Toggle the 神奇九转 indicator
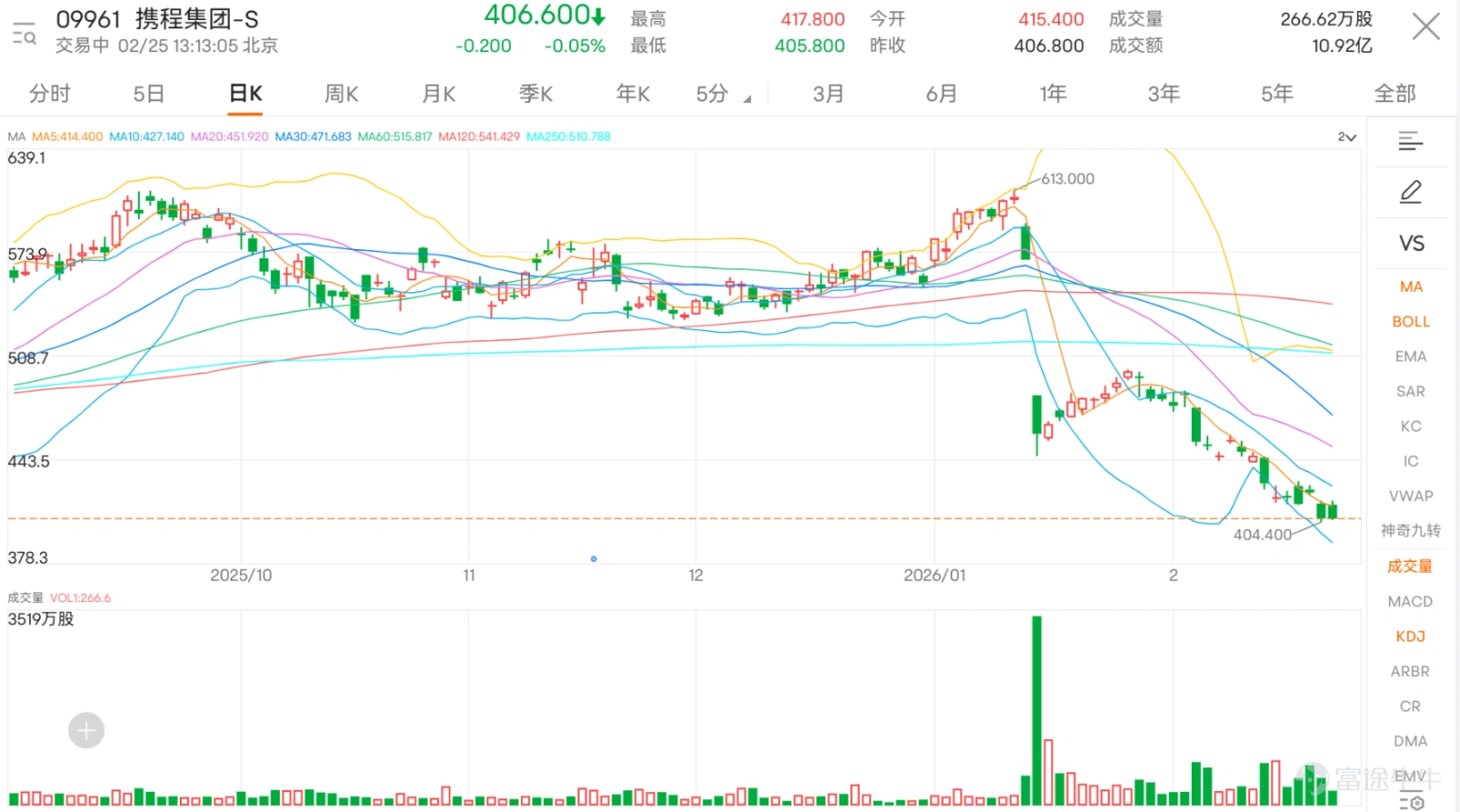Viewport: 1460px width, 812px height. click(x=1411, y=530)
